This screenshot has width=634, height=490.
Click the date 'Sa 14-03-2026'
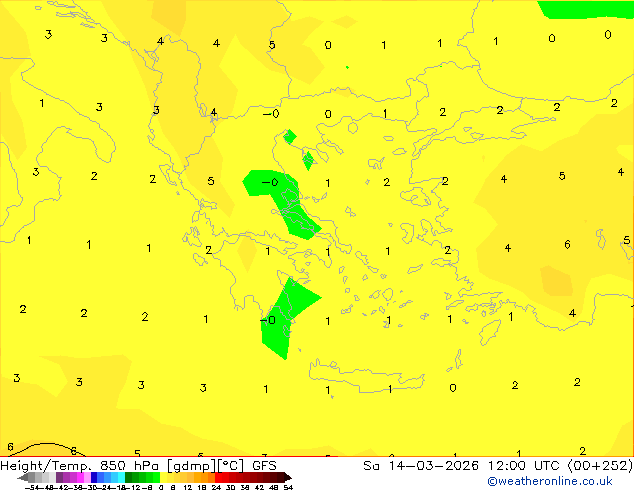(x=421, y=465)
